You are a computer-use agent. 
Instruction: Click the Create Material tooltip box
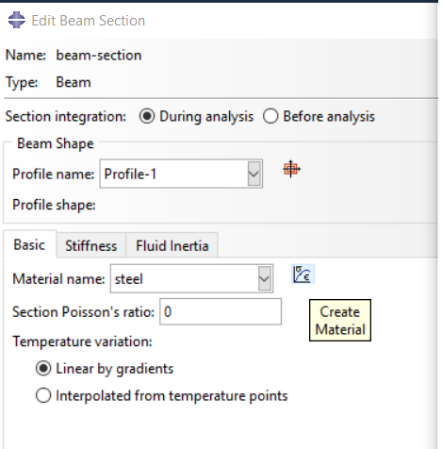[340, 320]
